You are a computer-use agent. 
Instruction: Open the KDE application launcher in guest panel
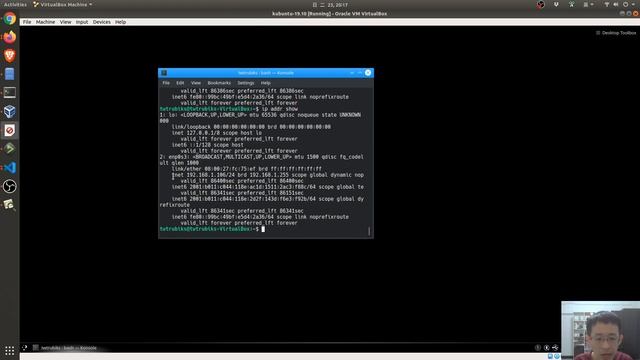coord(24,348)
